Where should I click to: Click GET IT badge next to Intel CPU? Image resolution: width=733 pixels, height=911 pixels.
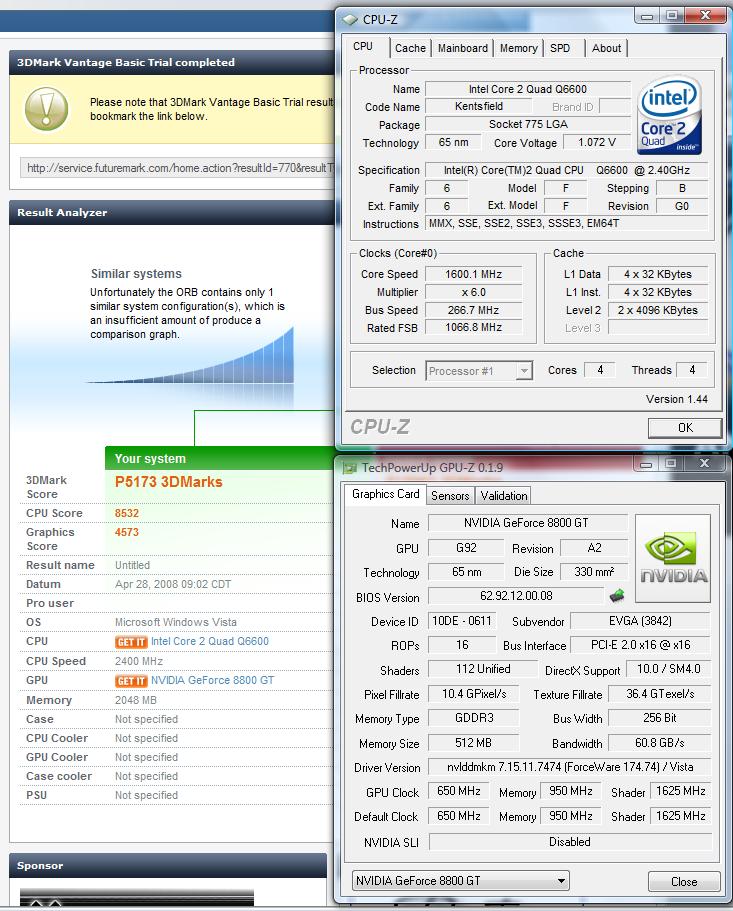(131, 642)
